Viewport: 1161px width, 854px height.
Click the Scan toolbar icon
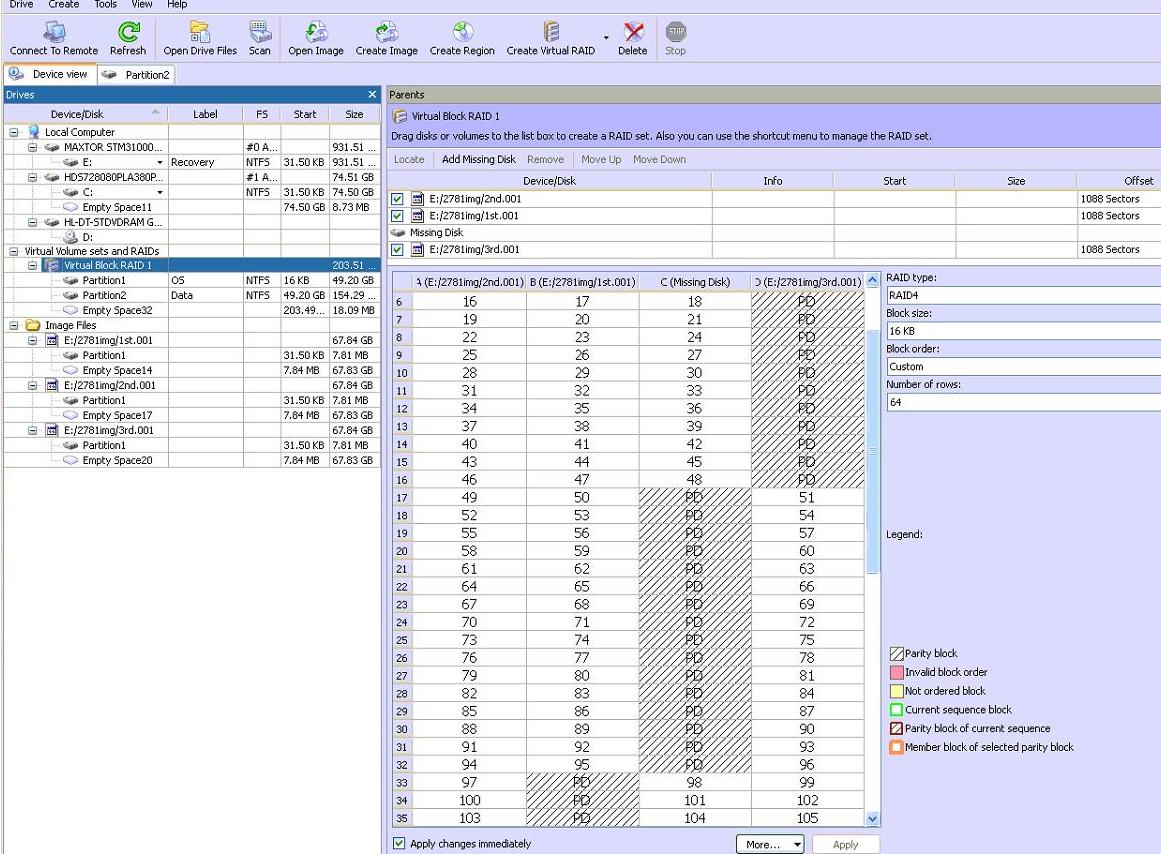(260, 34)
